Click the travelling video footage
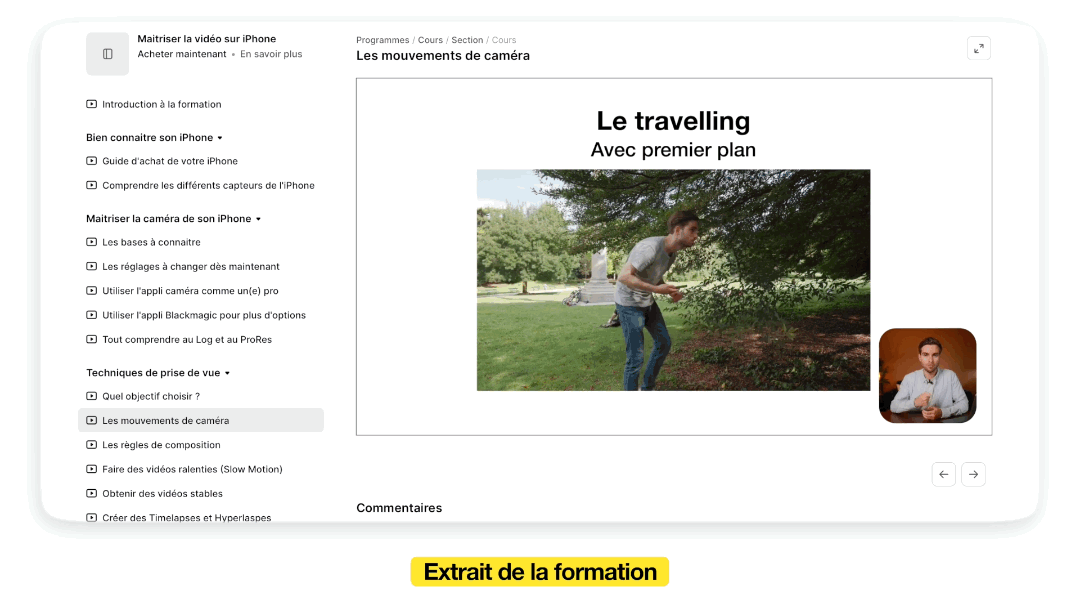Viewport: 1080px width, 608px height. click(x=673, y=280)
